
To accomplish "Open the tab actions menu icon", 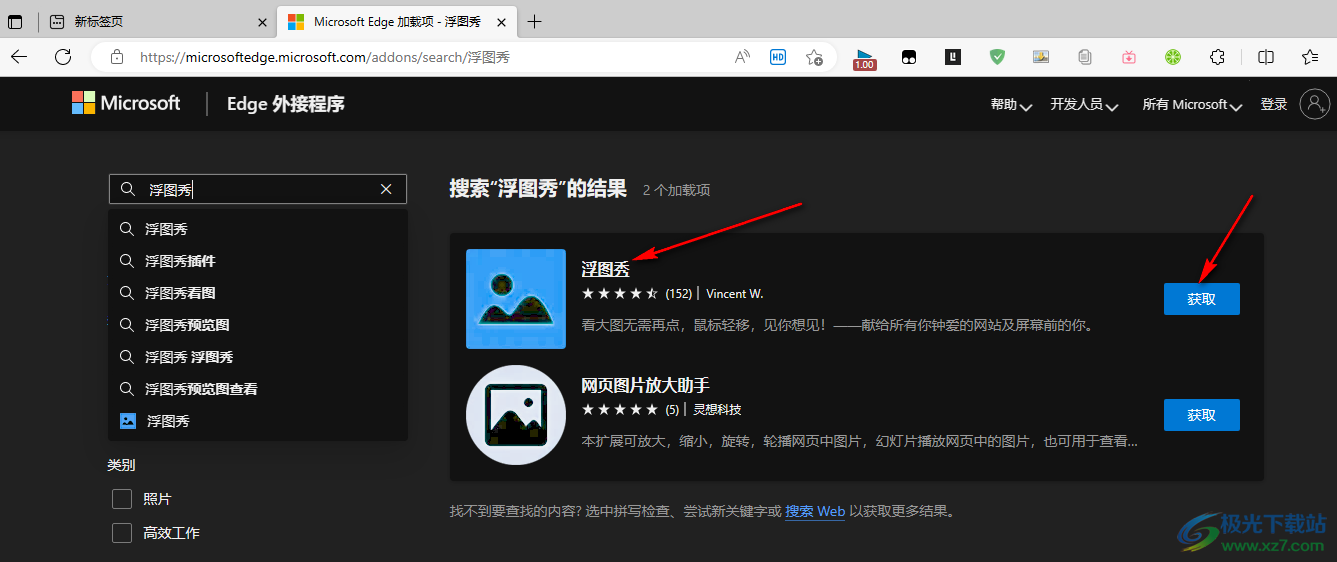I will point(15,21).
